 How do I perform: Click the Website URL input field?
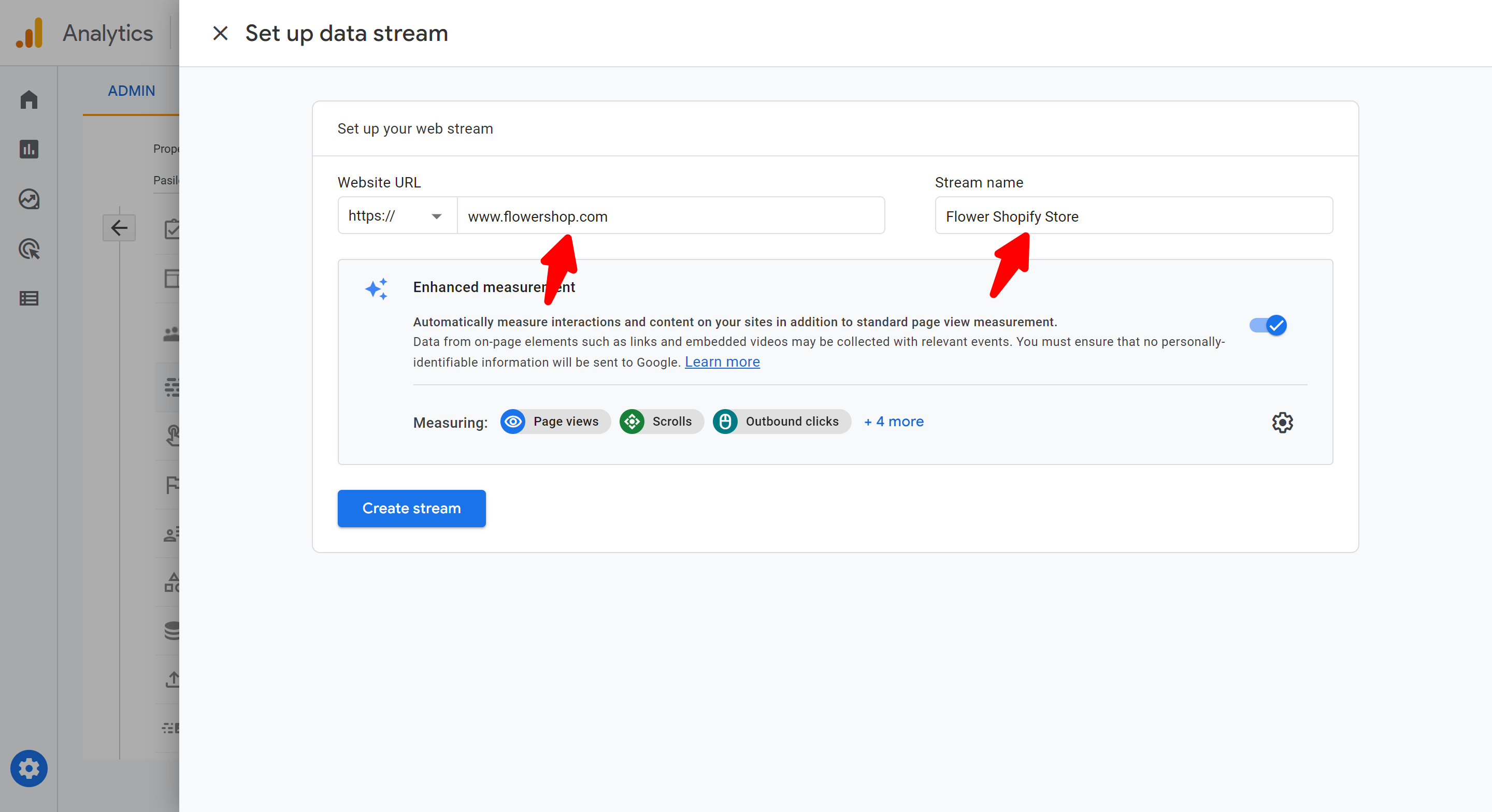pos(670,216)
